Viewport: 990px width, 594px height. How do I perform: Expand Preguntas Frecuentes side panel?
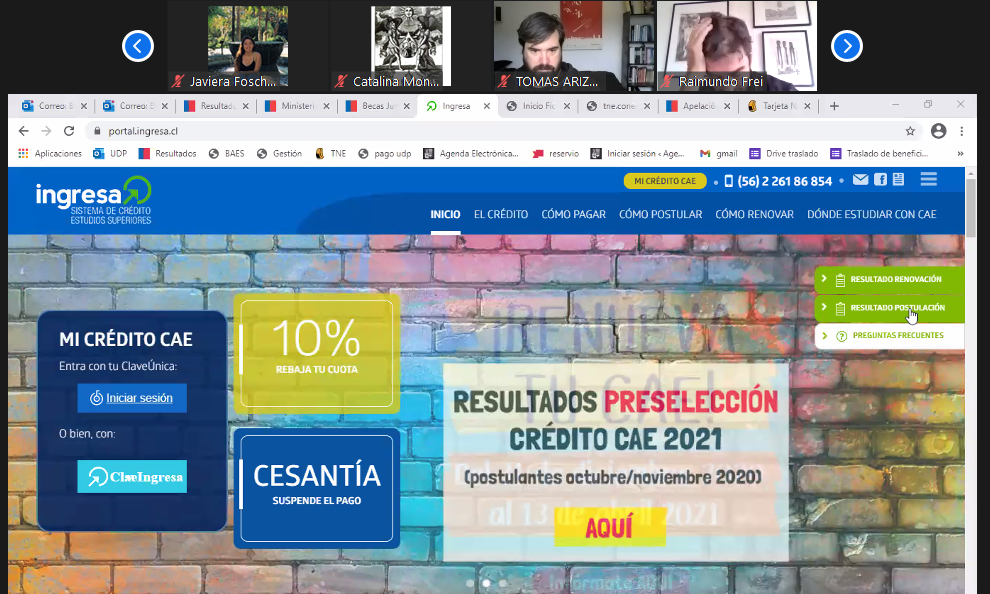coord(888,336)
